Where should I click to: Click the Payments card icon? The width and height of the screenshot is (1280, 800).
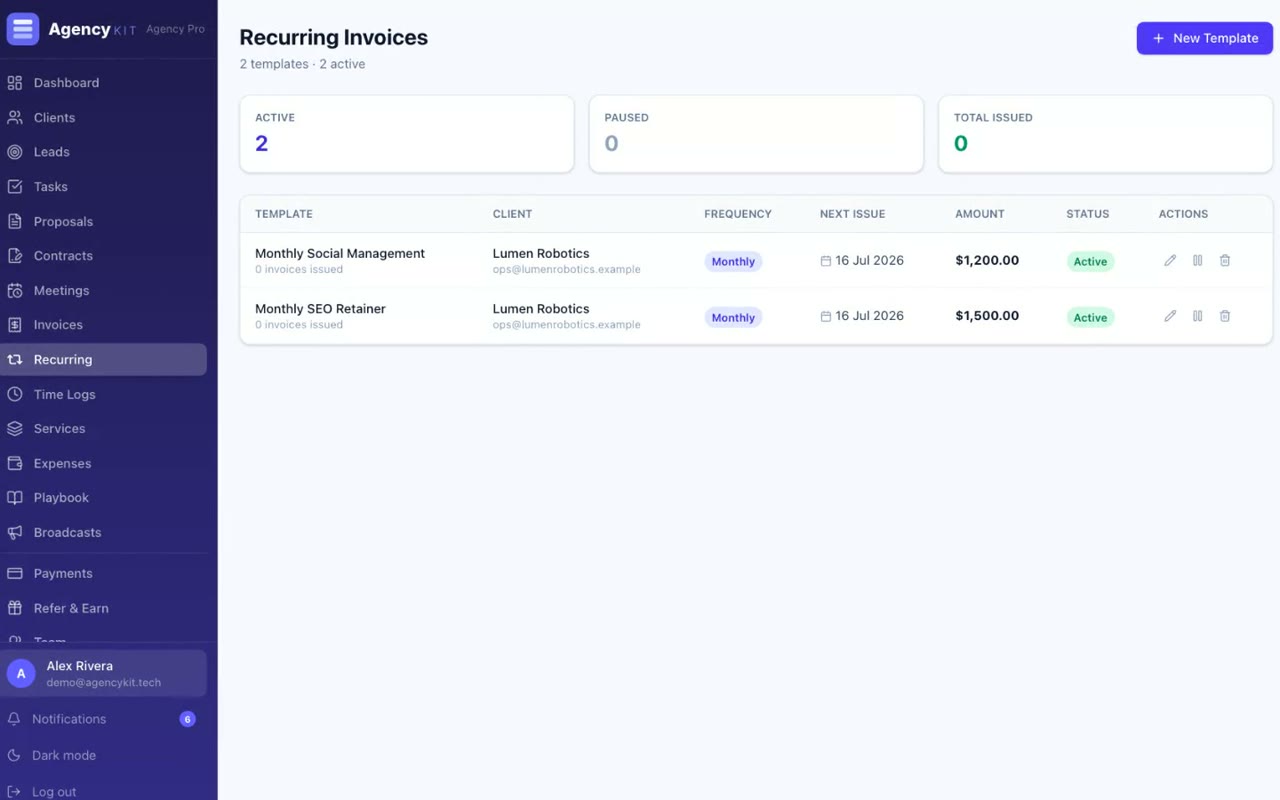[x=15, y=574]
